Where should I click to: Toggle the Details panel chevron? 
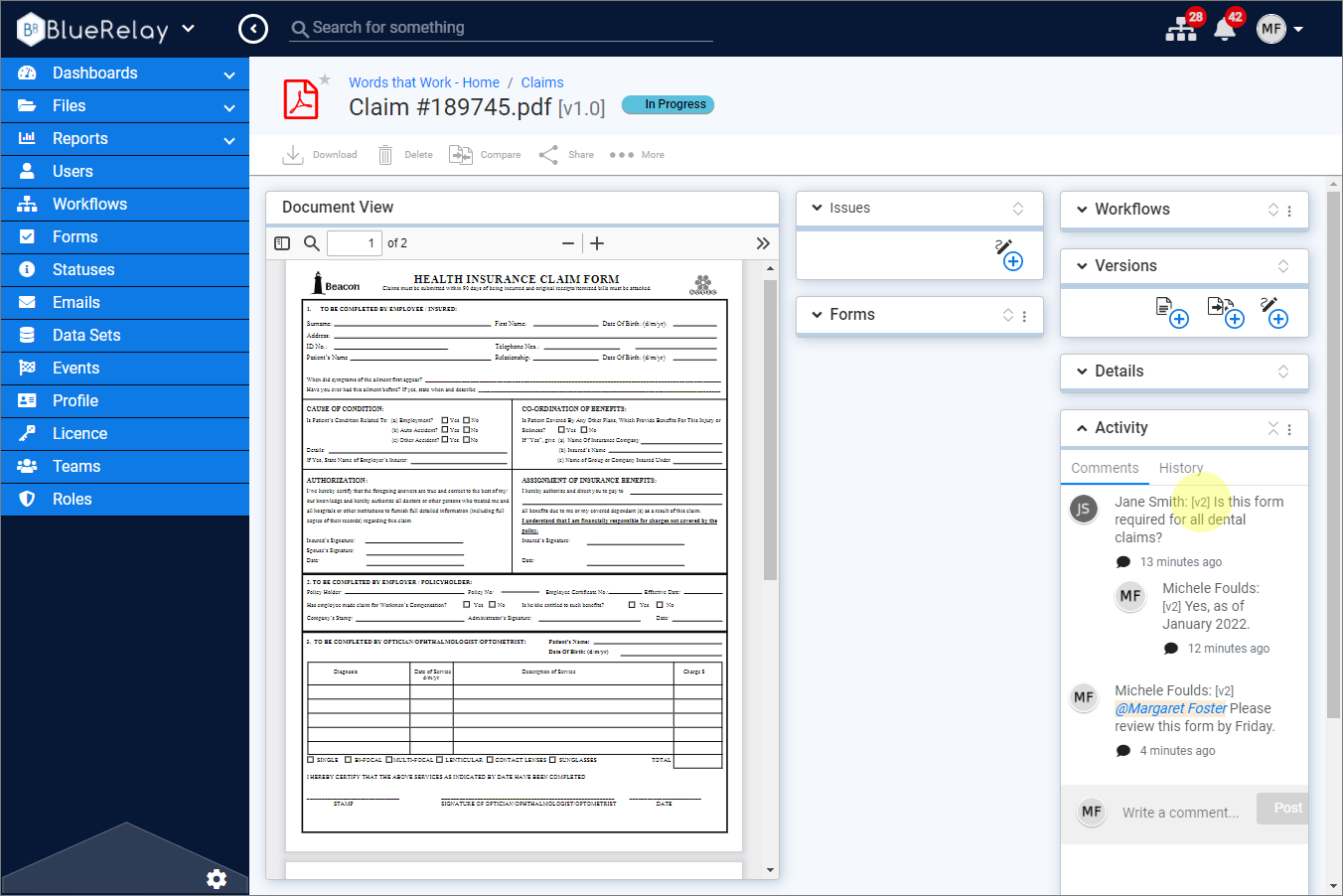point(1082,372)
